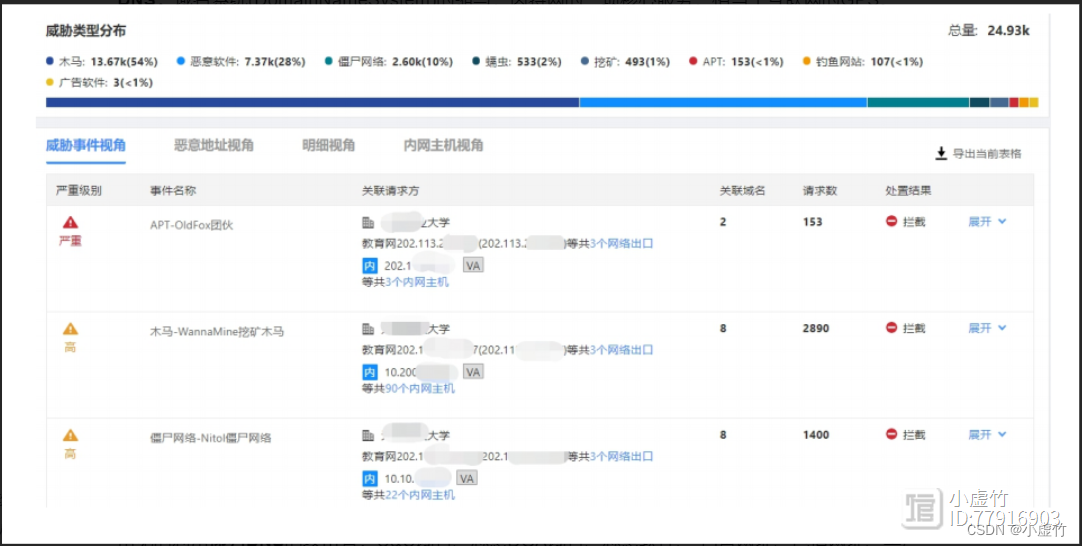1082x546 pixels.
Task: Click 威胁类型分布 heading
Action: click(x=86, y=31)
